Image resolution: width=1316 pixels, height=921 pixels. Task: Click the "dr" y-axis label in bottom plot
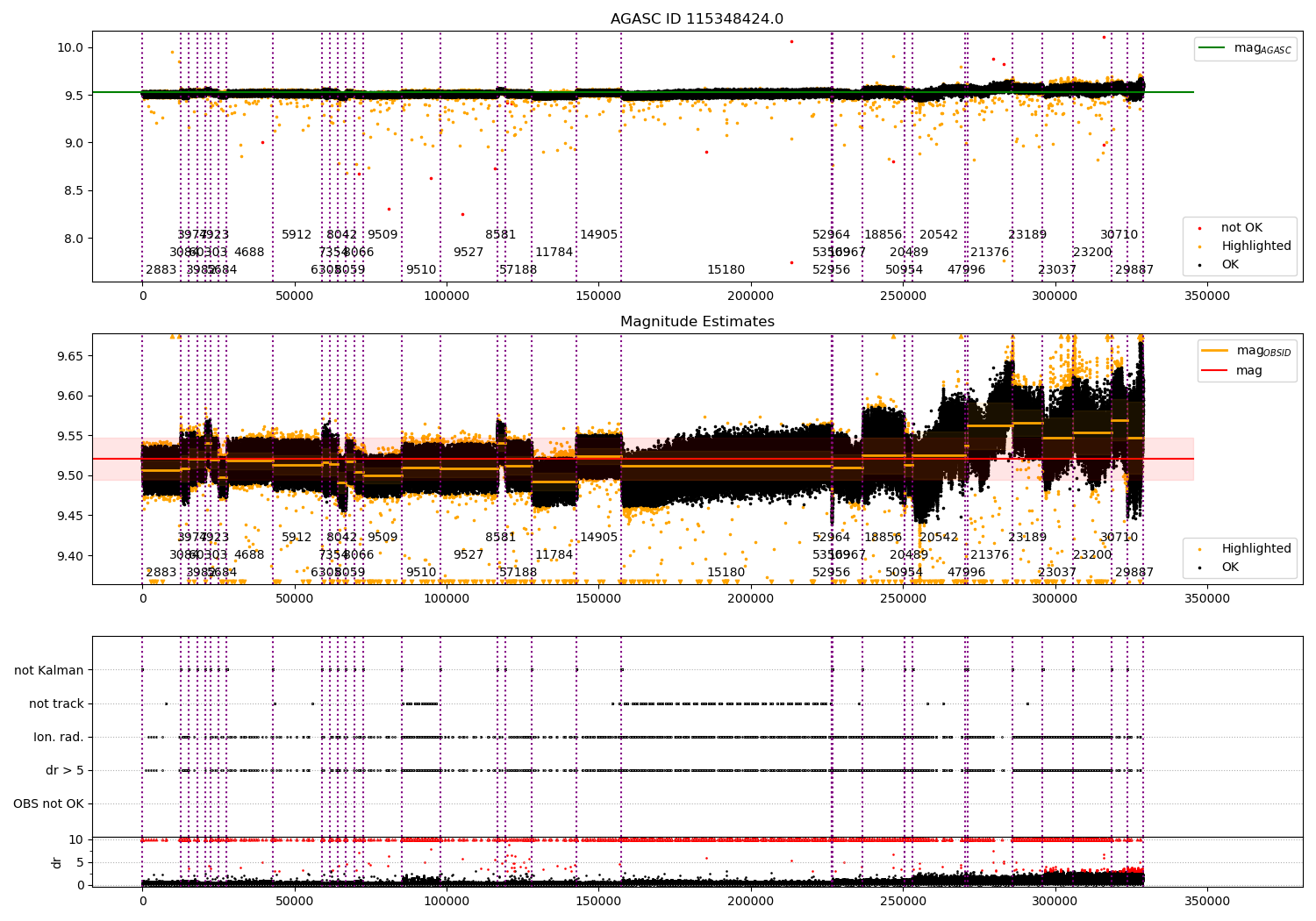coord(57,862)
